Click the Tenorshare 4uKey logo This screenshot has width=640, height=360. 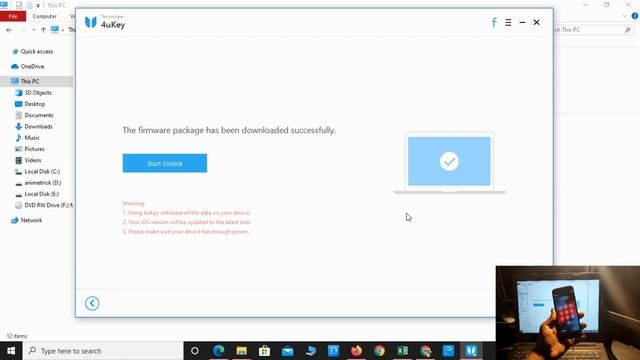(105, 22)
